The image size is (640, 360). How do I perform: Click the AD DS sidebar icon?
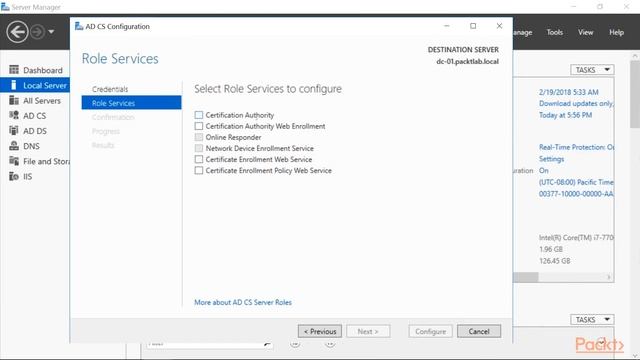tap(14, 131)
